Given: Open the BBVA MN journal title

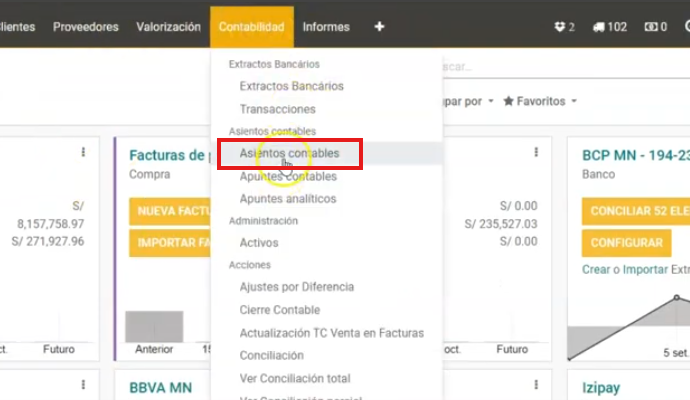Looking at the screenshot, I should tap(161, 388).
